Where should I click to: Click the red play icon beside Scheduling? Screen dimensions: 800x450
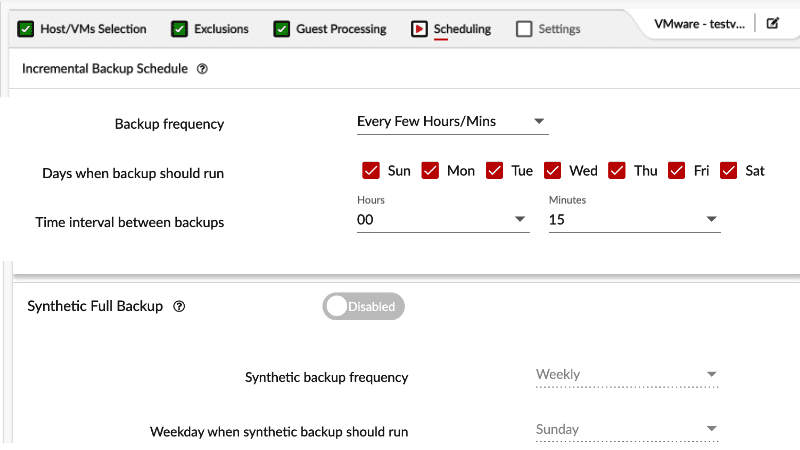[x=419, y=29]
